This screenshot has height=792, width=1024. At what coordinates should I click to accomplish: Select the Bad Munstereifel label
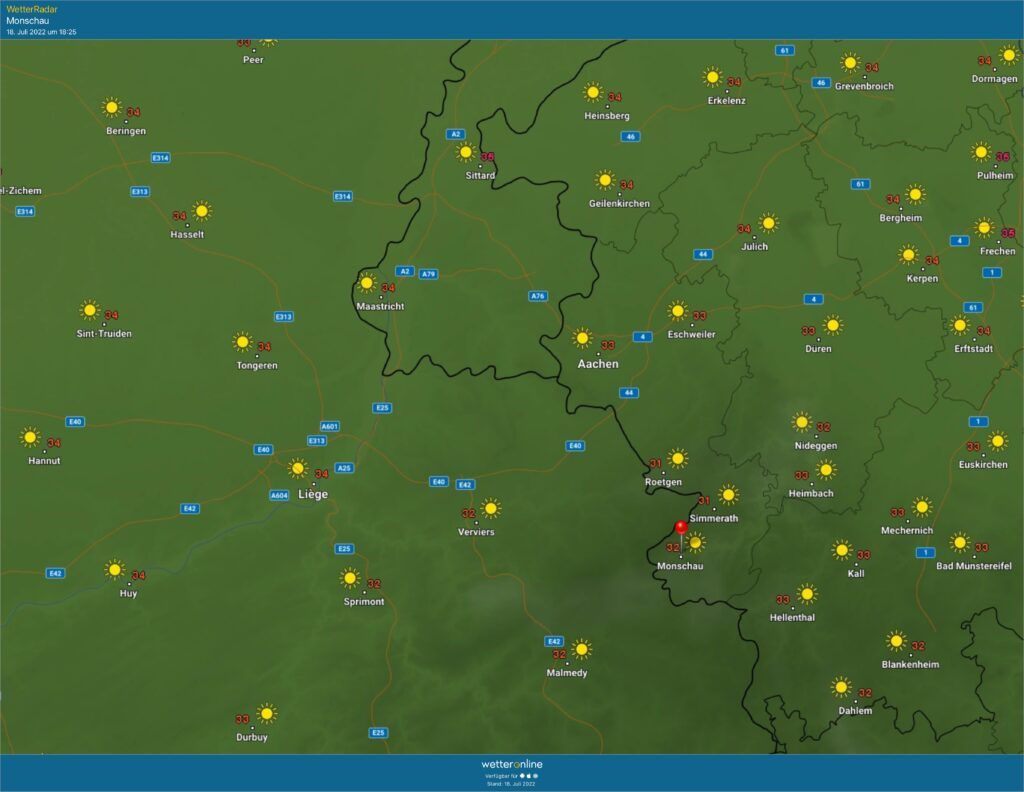(974, 566)
